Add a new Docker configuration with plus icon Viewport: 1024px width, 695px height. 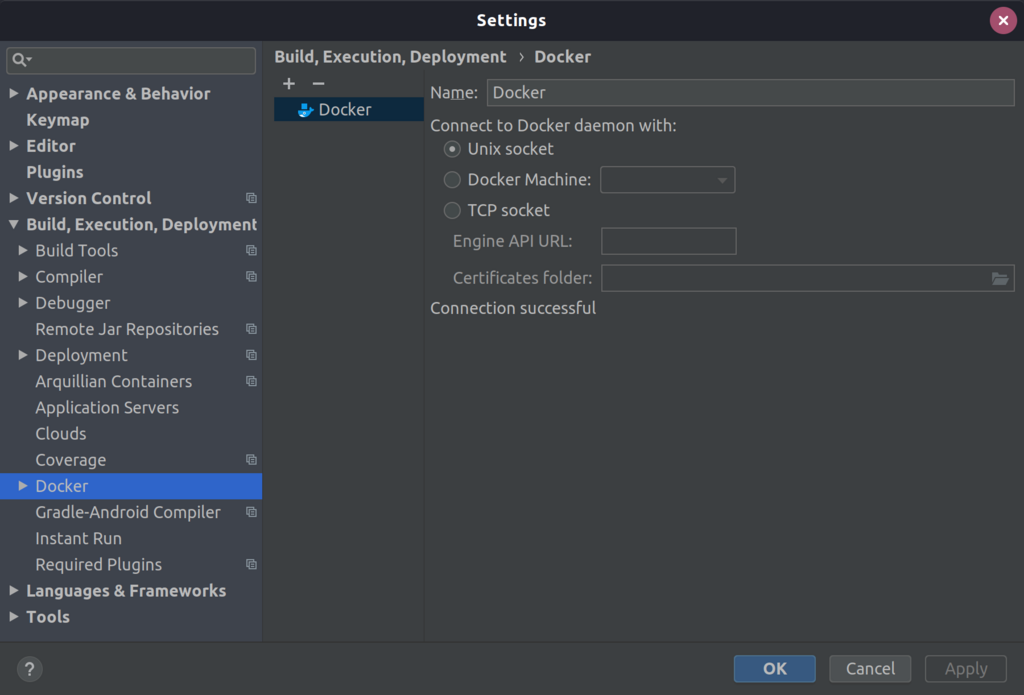pos(289,83)
